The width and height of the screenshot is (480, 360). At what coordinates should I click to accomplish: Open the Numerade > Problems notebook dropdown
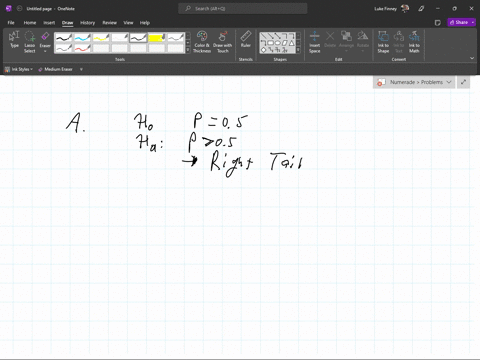pos(414,82)
